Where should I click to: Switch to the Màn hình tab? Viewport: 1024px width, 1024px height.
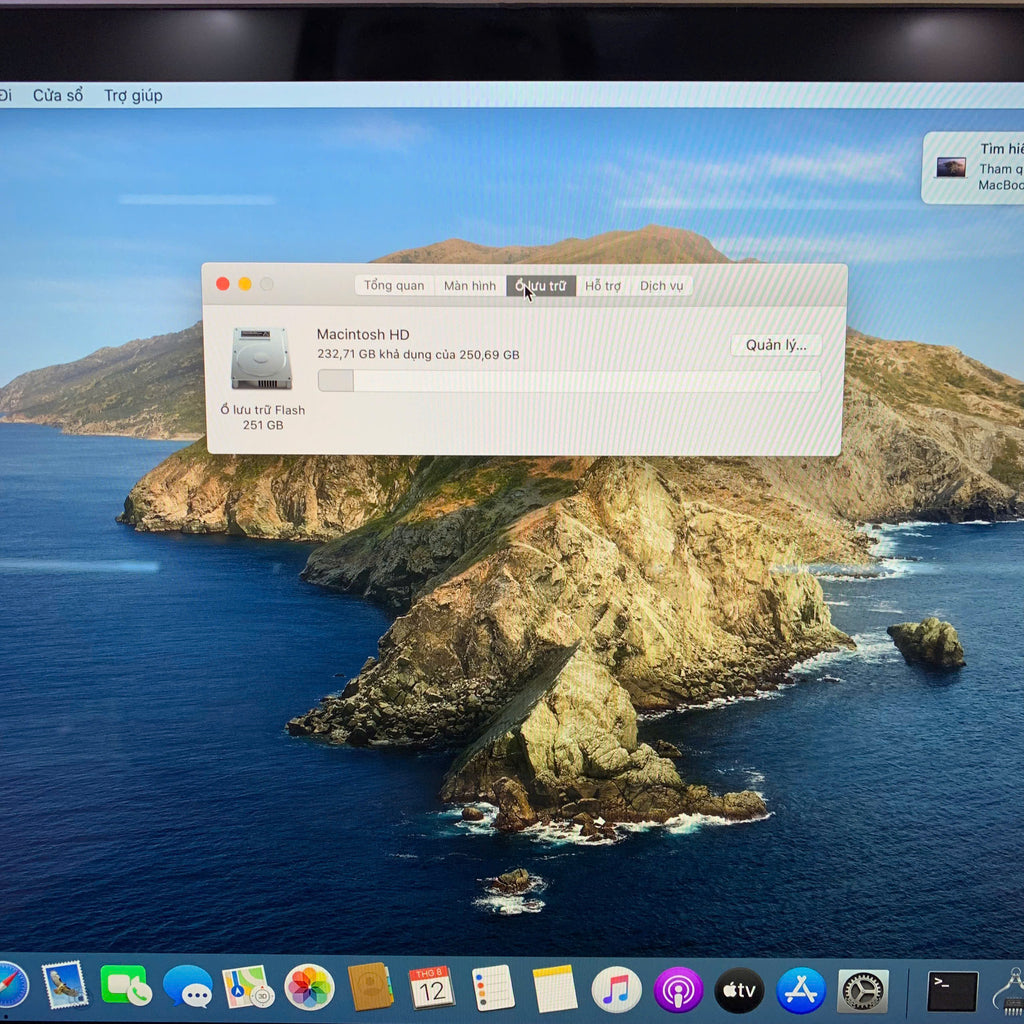pos(470,285)
